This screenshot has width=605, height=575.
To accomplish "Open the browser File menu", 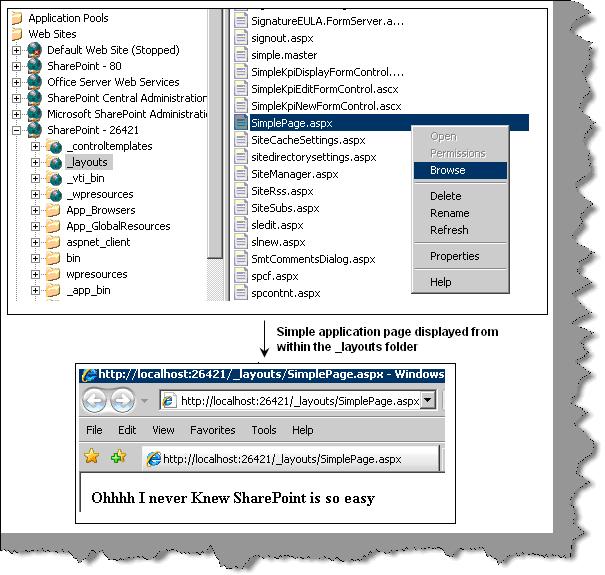I will click(95, 430).
